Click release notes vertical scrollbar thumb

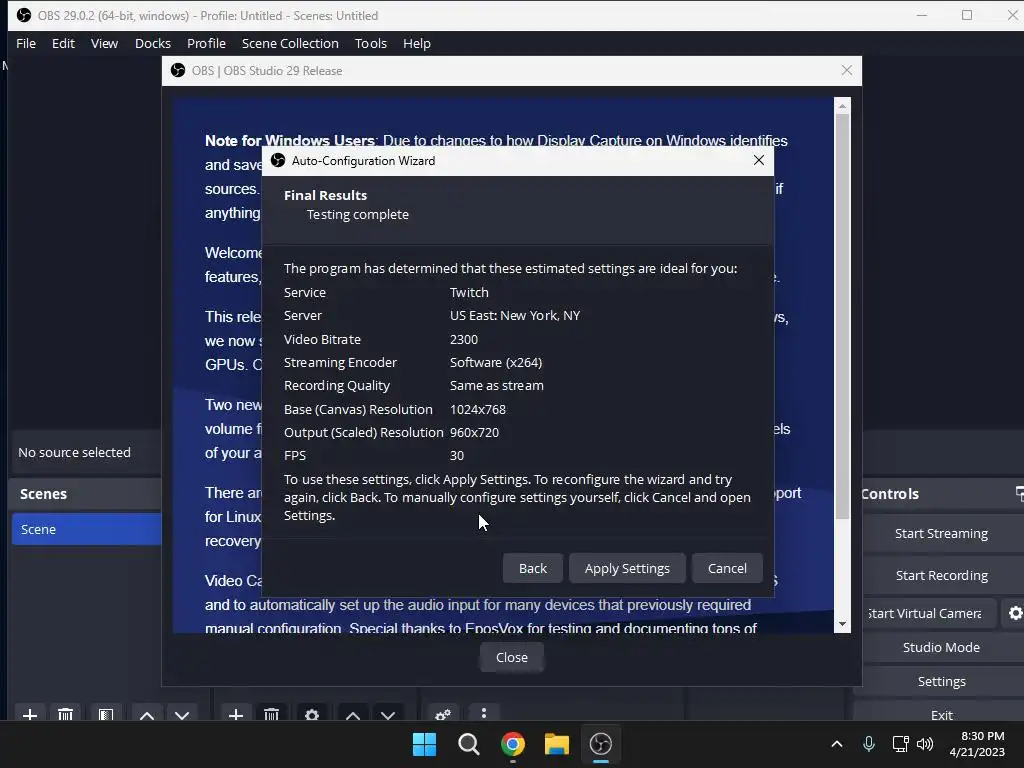(x=842, y=317)
